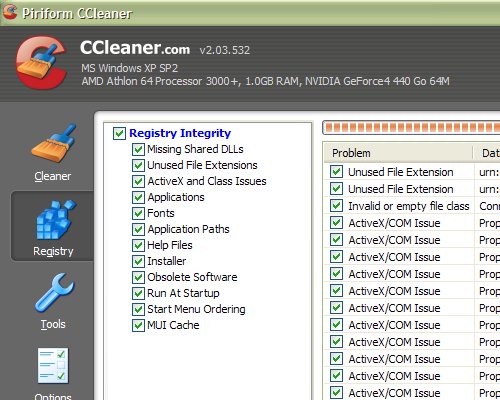Uncheck Missing Shared DLLs
The height and width of the screenshot is (400, 500).
138,149
